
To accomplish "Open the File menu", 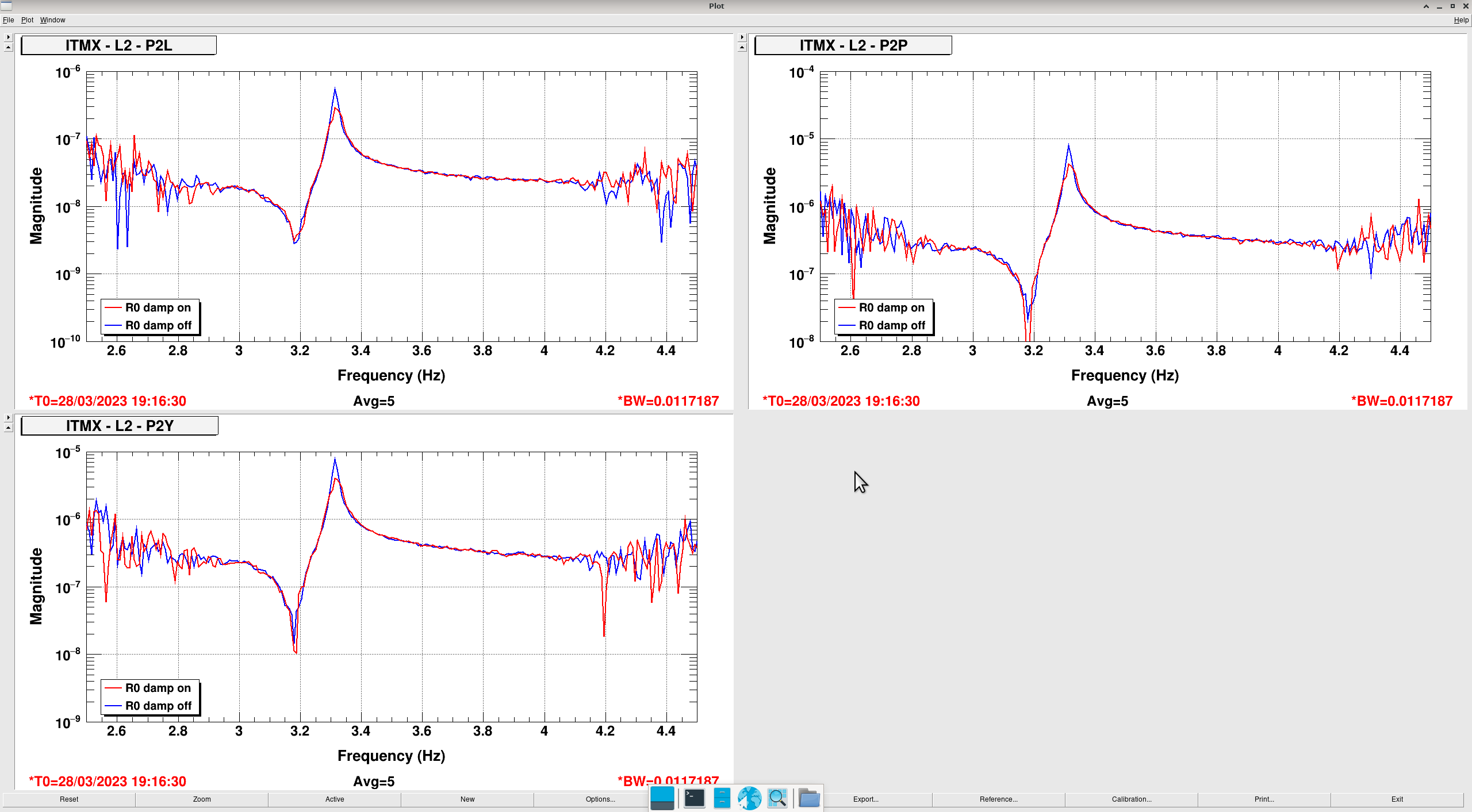I will pos(8,20).
